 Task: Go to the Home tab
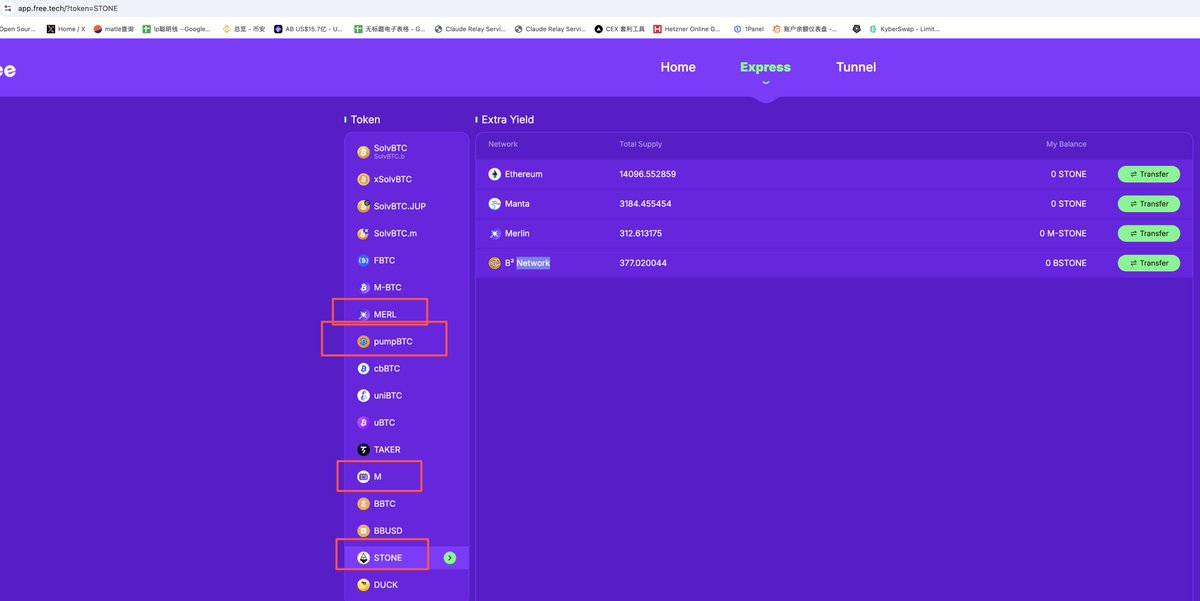678,67
